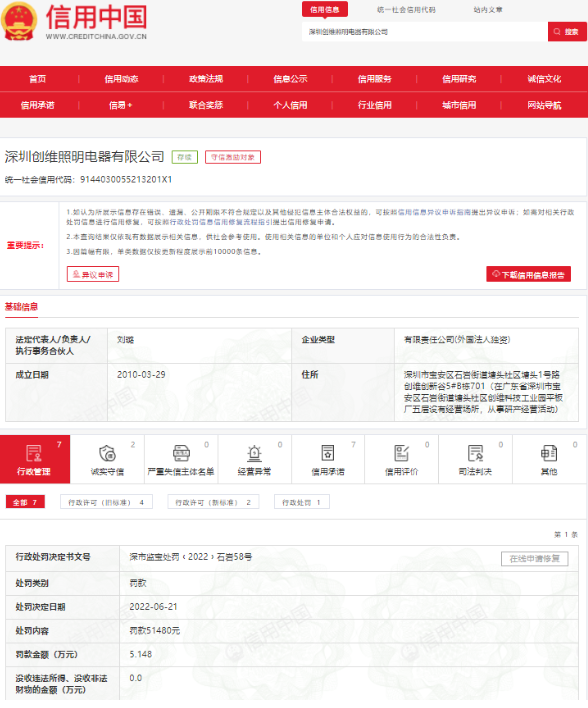The image size is (588, 708).
Task: Click the decision number 深市监宝处罚〔2022〕石岩58号
Action: [191, 557]
